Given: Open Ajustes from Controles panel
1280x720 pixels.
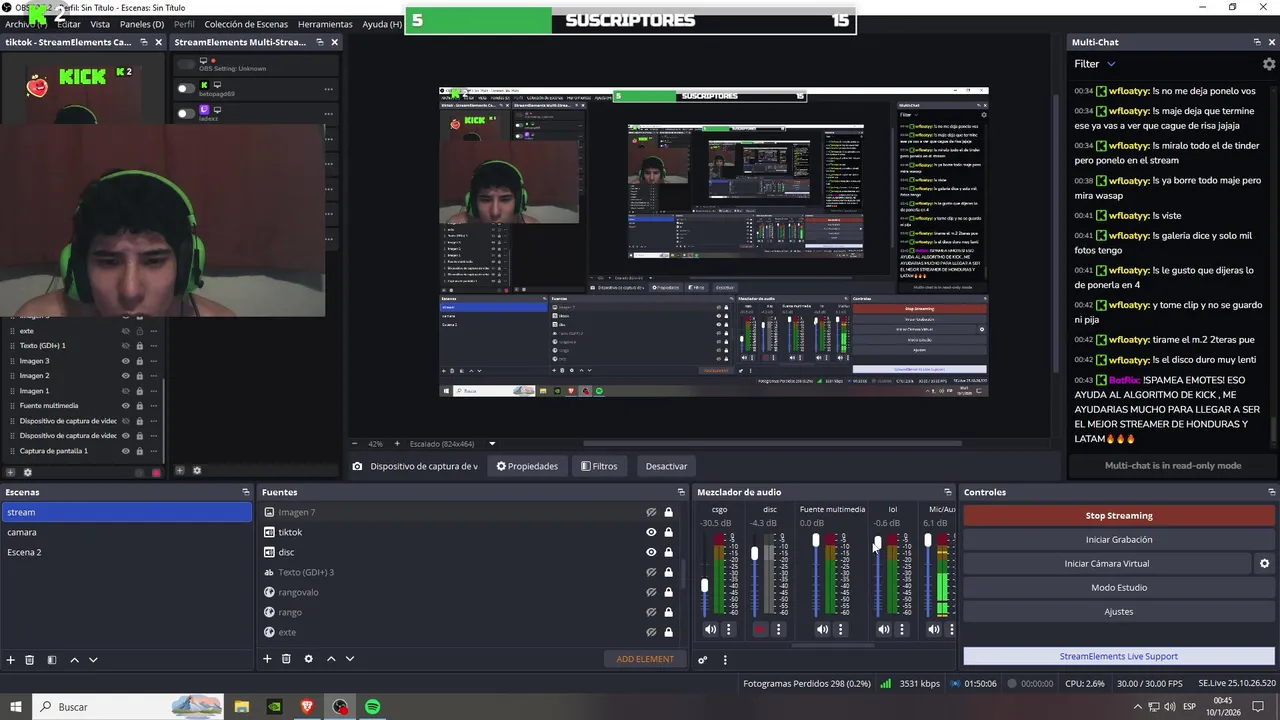Looking at the screenshot, I should [x=1119, y=612].
